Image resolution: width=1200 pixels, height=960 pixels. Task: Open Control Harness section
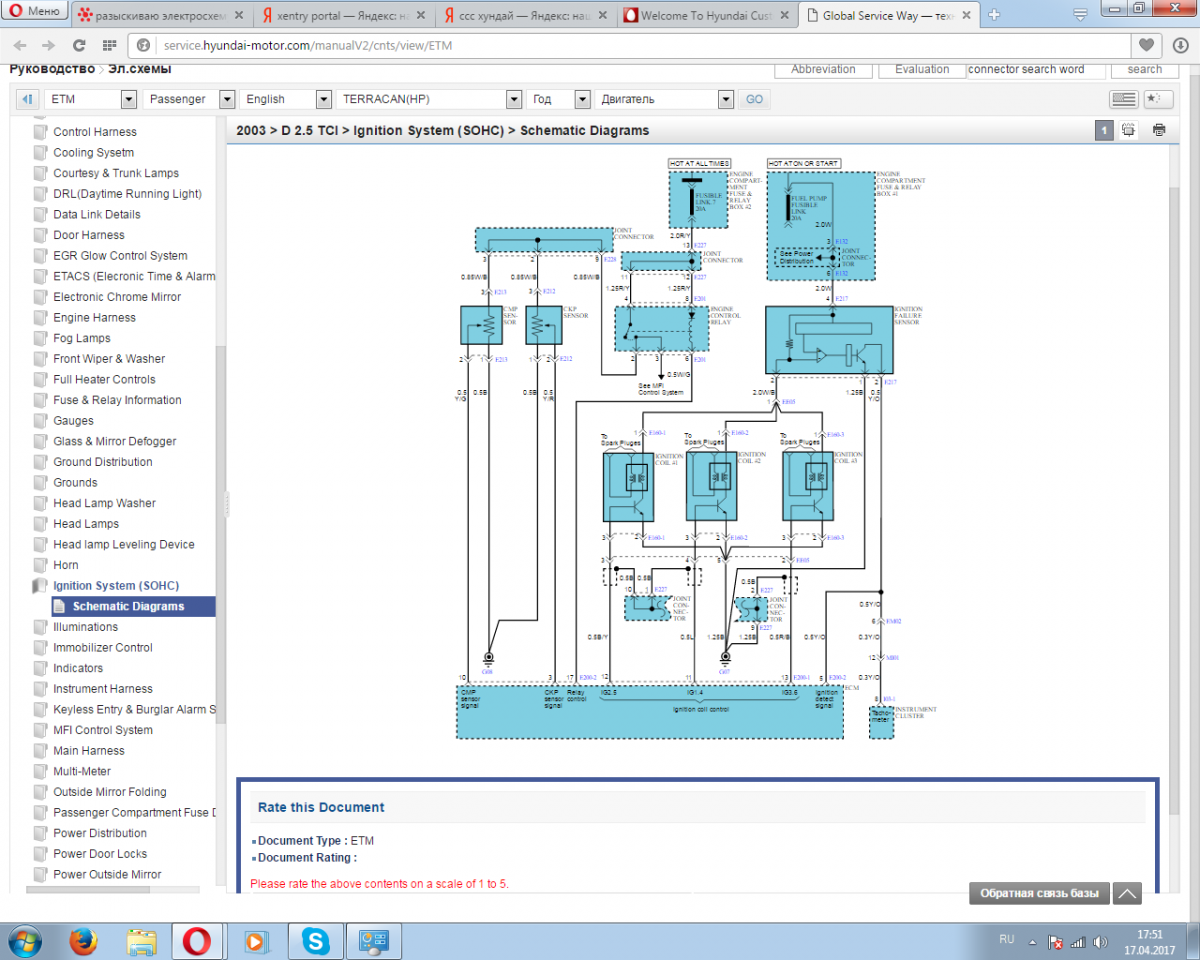tap(95, 132)
